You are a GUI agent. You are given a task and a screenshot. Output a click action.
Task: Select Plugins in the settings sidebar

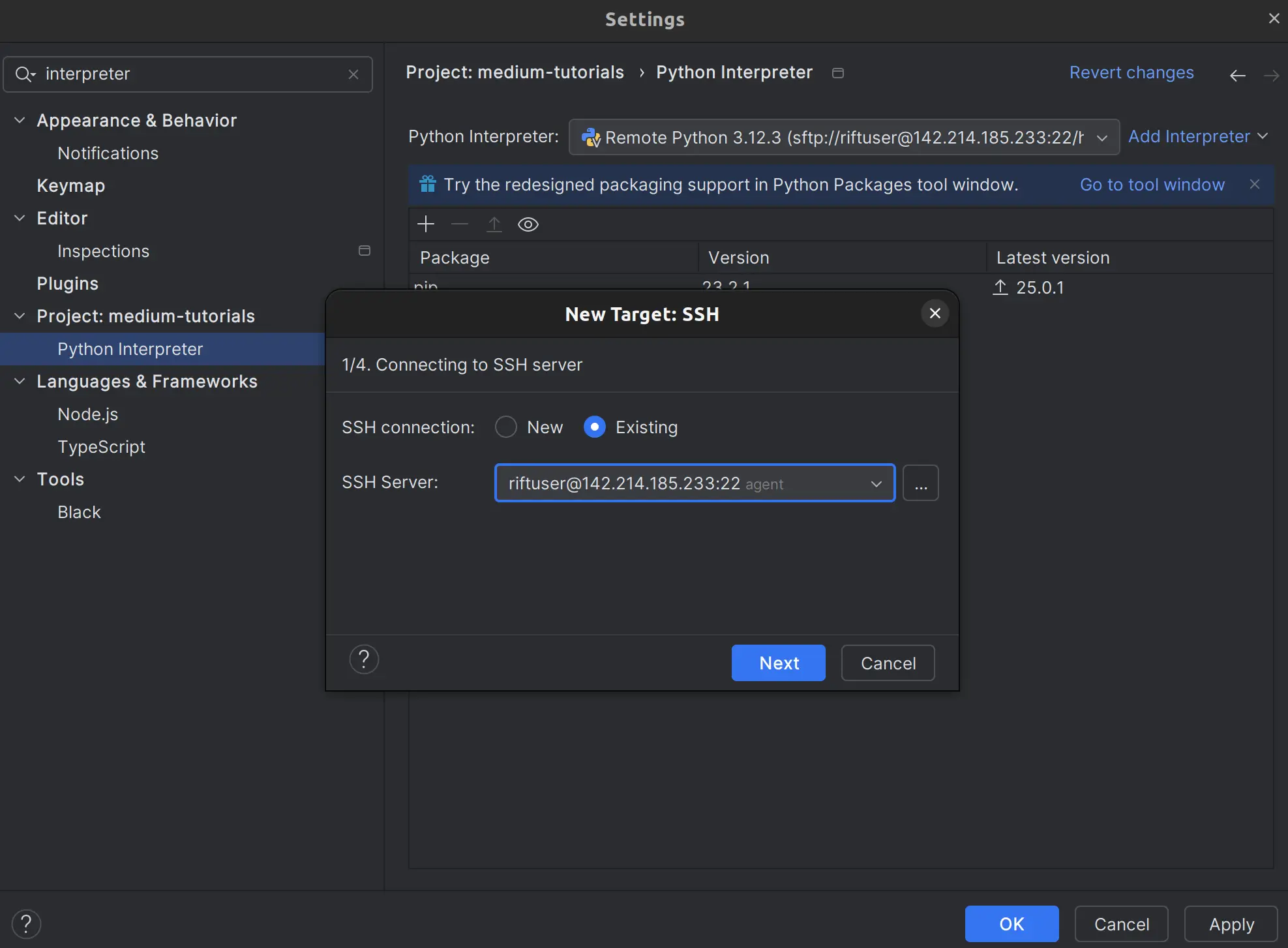tap(67, 283)
